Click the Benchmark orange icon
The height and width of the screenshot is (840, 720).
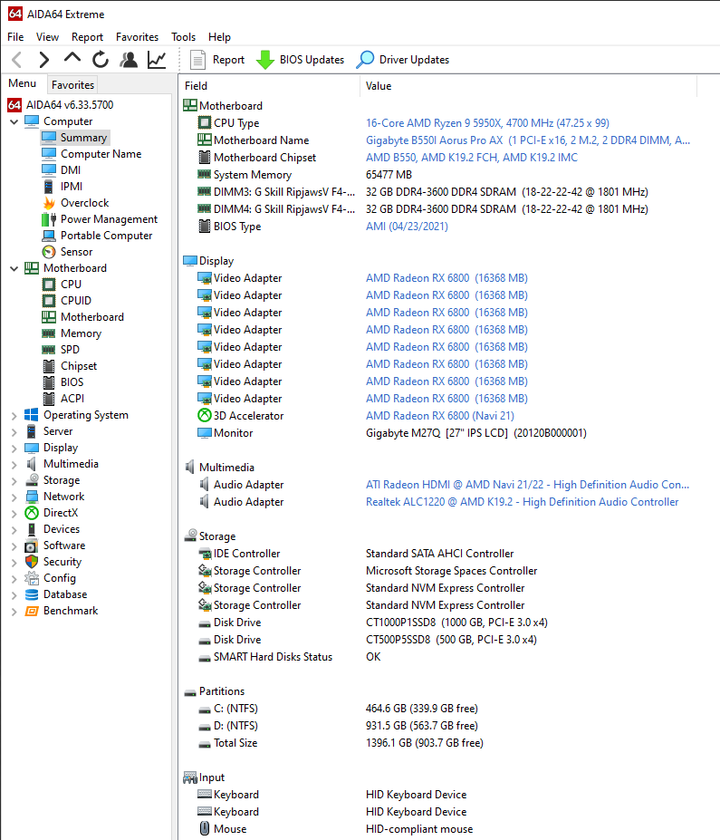click(x=32, y=611)
